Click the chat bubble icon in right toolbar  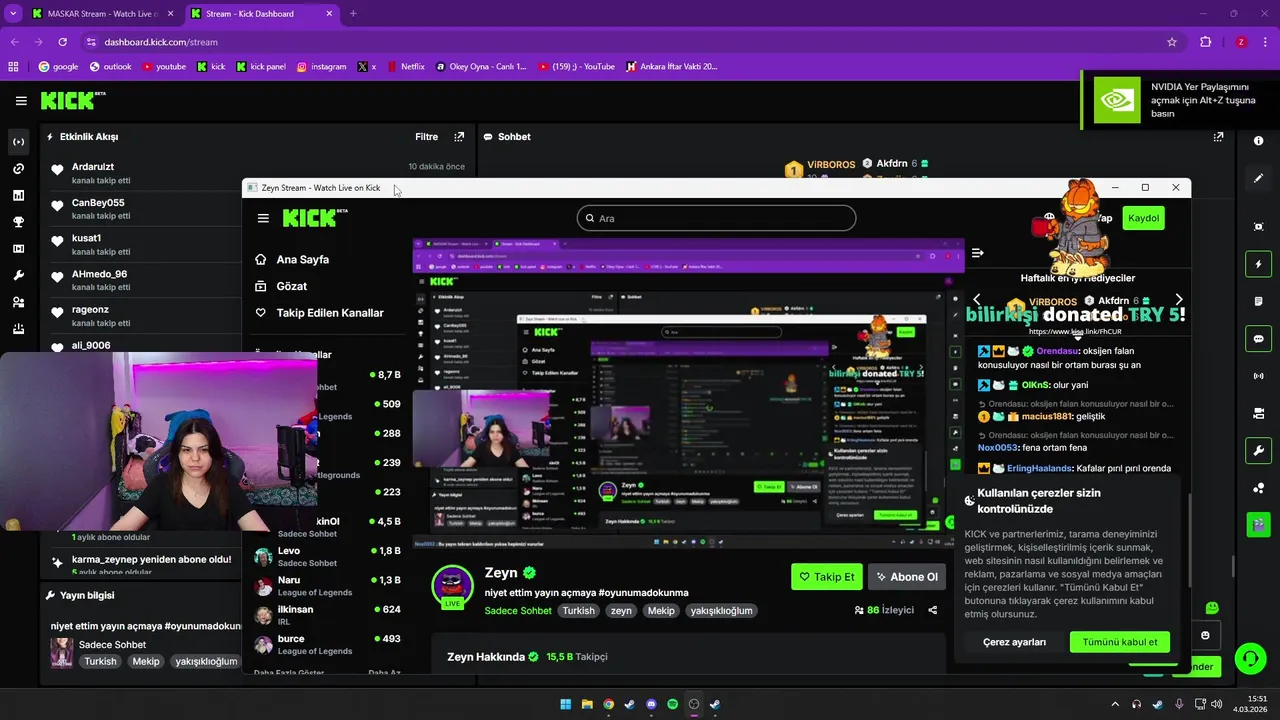[x=1258, y=339]
